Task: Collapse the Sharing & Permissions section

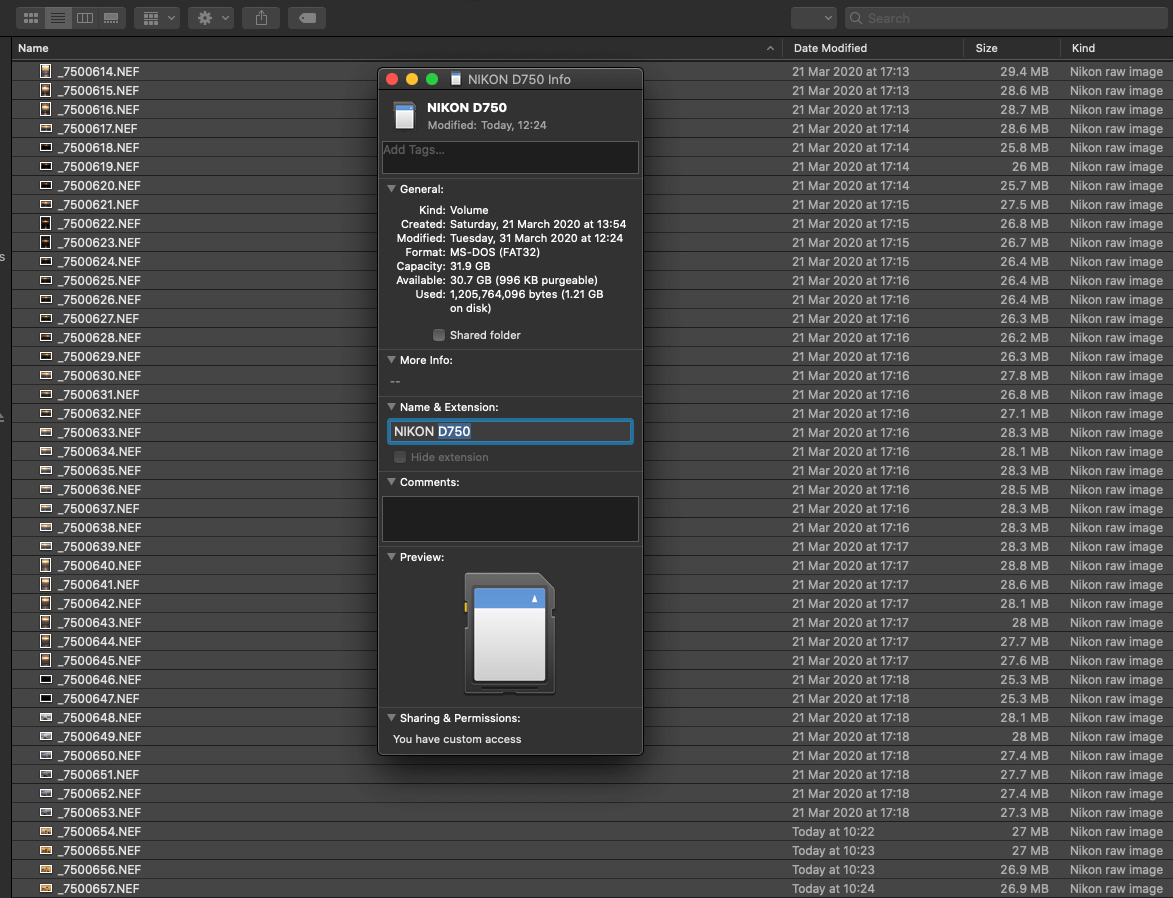Action: [391, 718]
